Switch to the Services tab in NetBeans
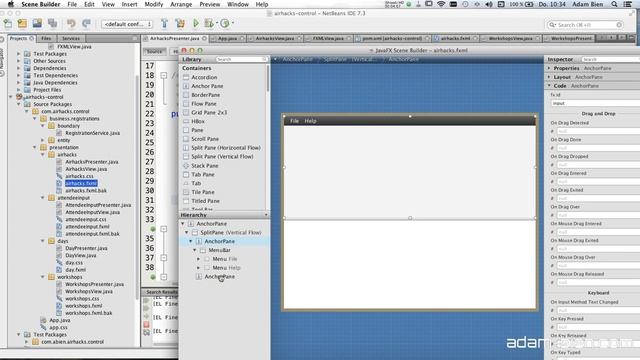This screenshot has width=640, height=360. pos(71,38)
